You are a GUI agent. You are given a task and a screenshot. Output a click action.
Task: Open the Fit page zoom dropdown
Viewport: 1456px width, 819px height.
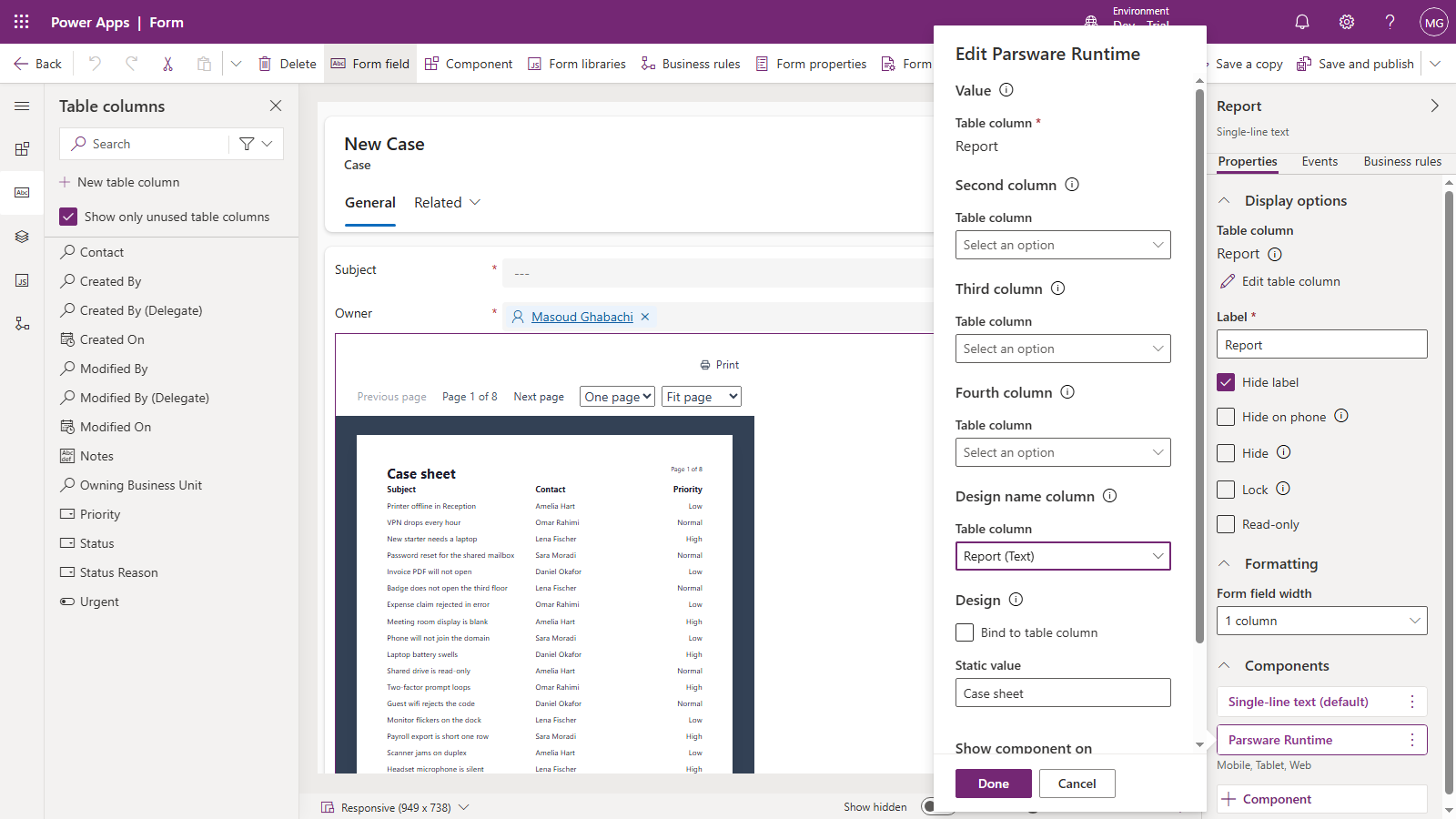point(702,397)
